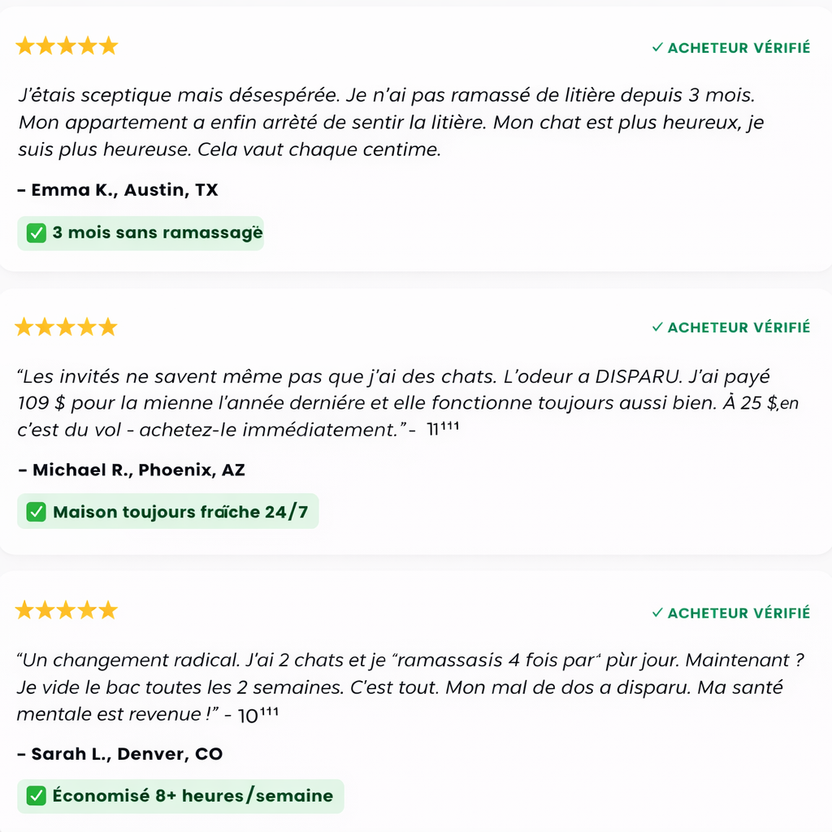Screen dimensions: 832x832
Task: Select the "Économisé 8+ heures/semaine" badge text
Action: 192,796
